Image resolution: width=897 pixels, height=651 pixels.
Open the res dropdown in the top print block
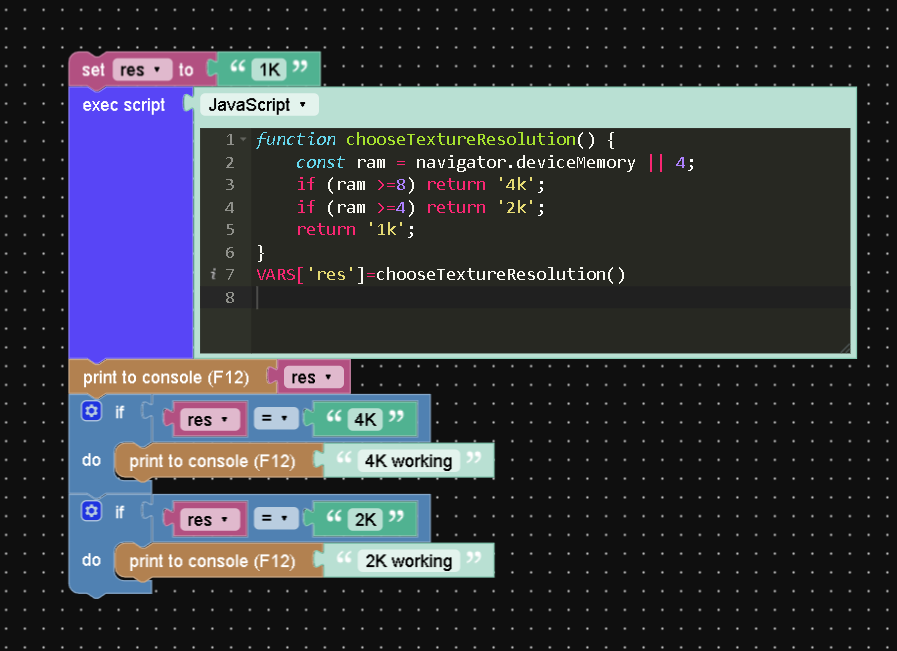pyautogui.click(x=313, y=378)
